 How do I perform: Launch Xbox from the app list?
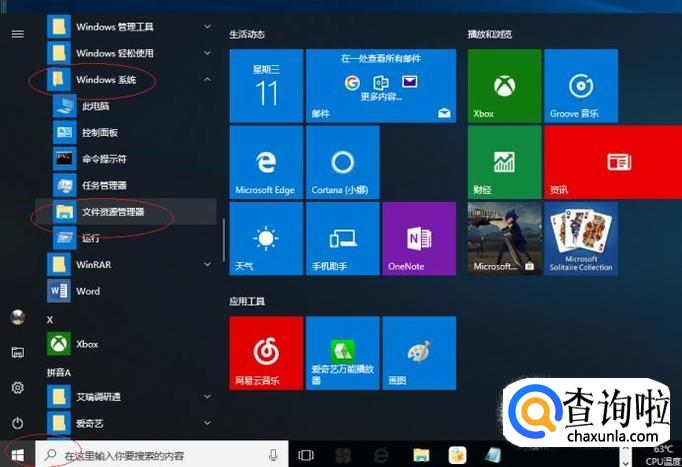(126, 344)
